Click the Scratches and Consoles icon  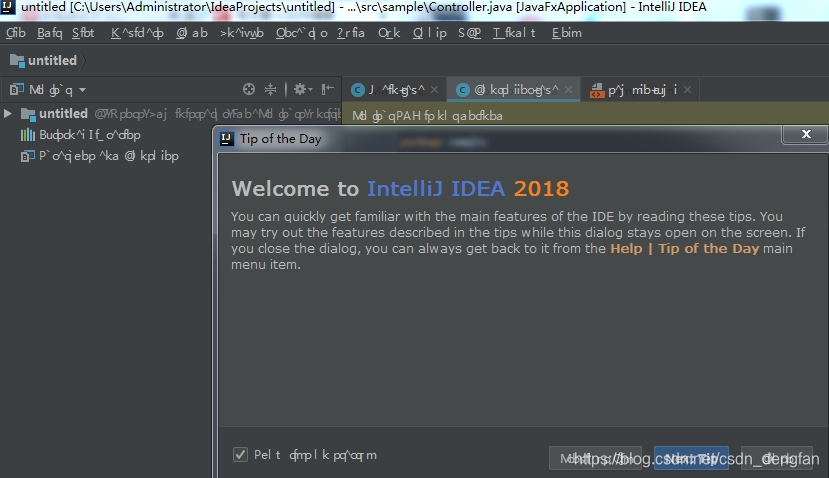27,156
